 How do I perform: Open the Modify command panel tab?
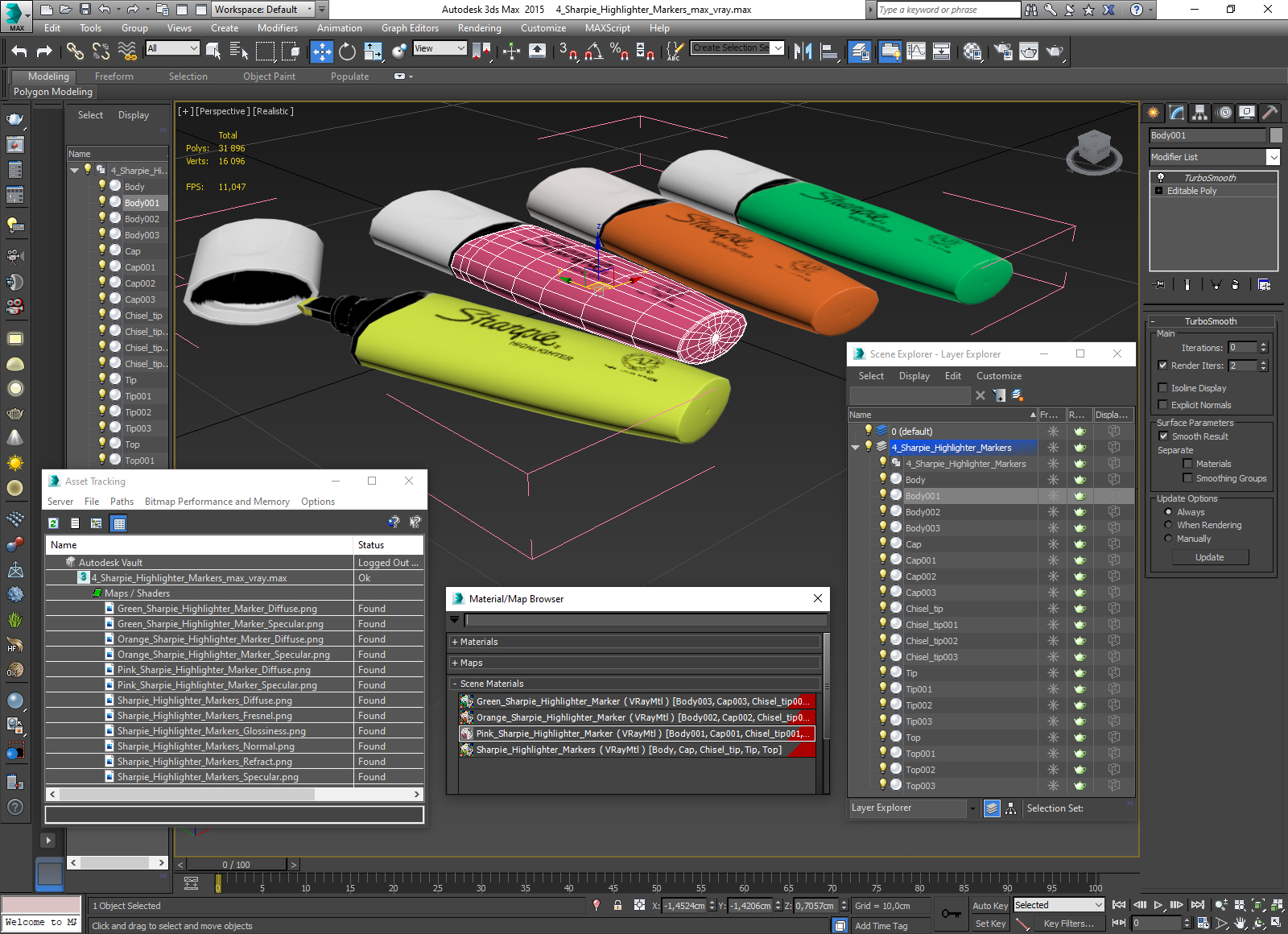(1177, 113)
